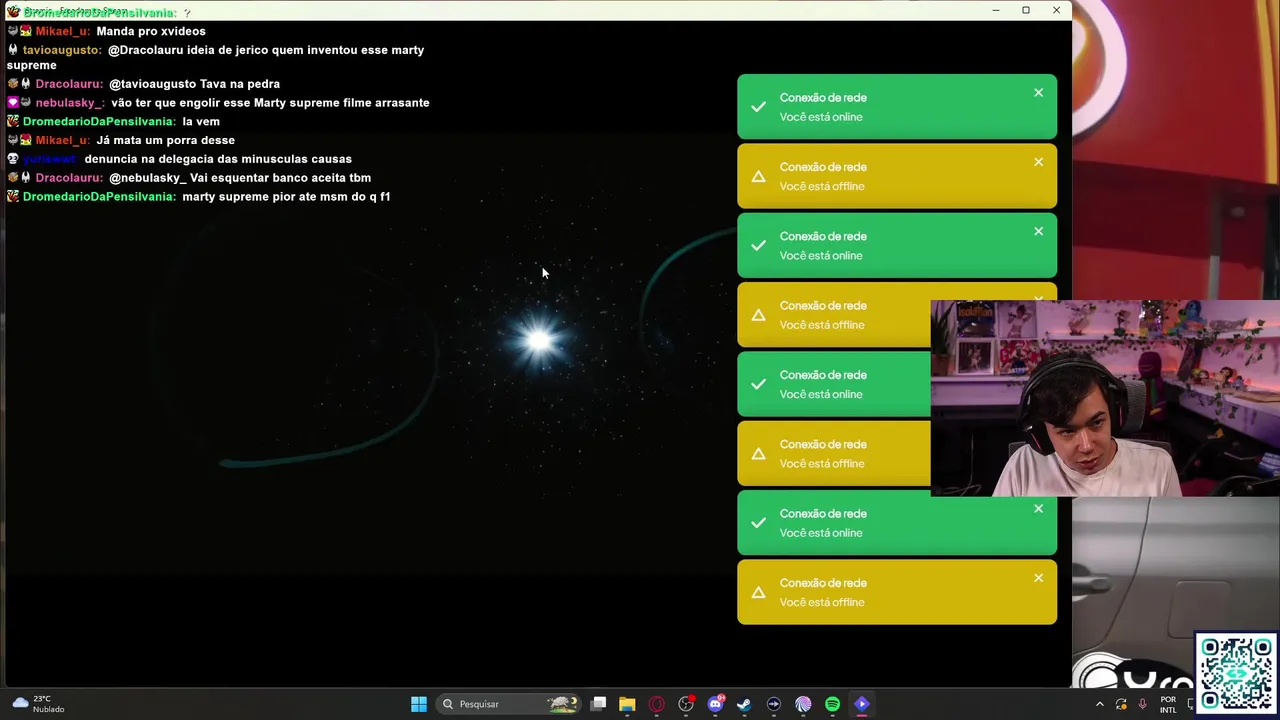The width and height of the screenshot is (1280, 720).
Task: Click checkmark icon in third online notification
Action: coord(758,384)
